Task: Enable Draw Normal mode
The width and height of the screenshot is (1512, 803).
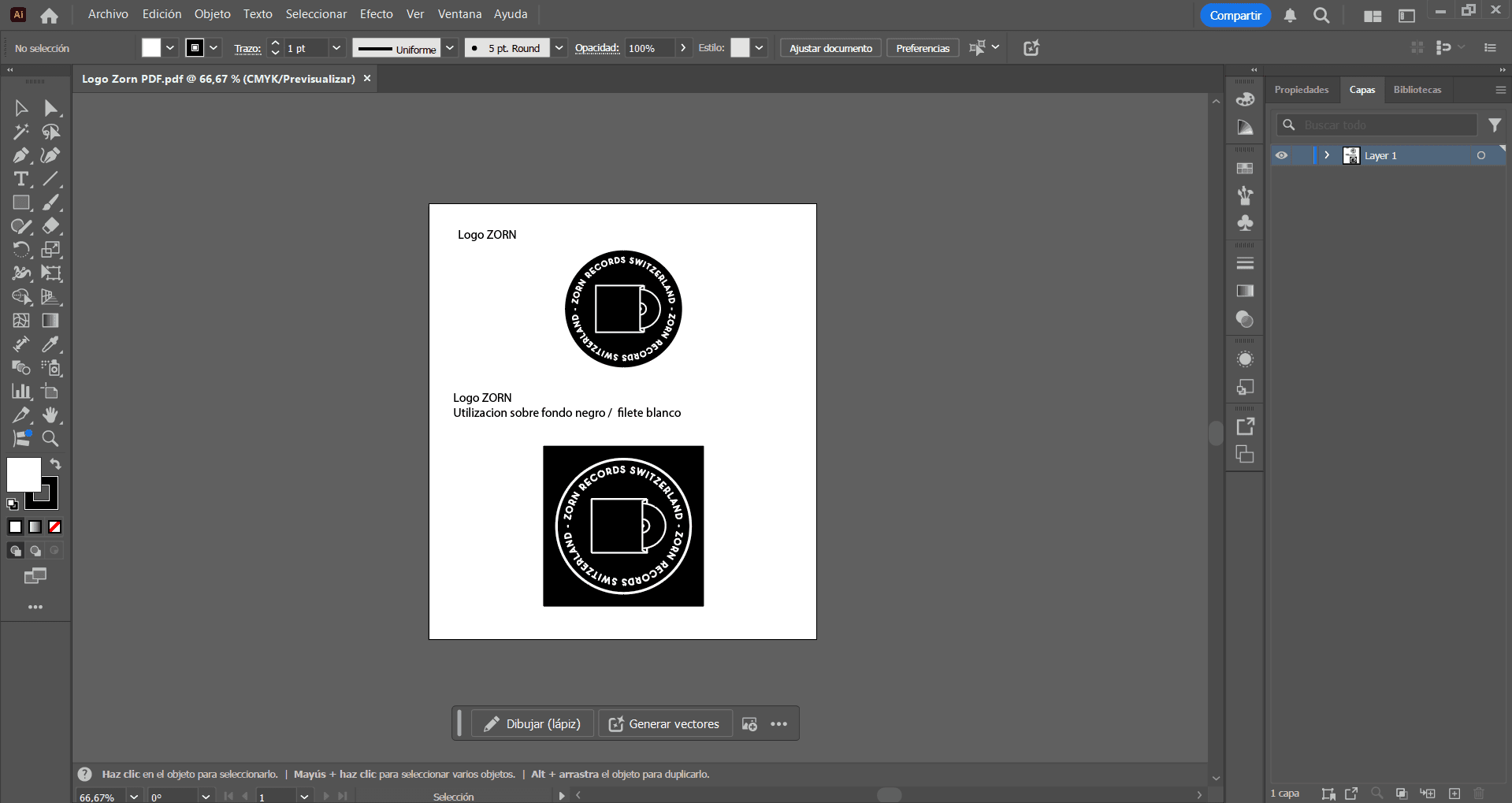Action: coord(16,551)
